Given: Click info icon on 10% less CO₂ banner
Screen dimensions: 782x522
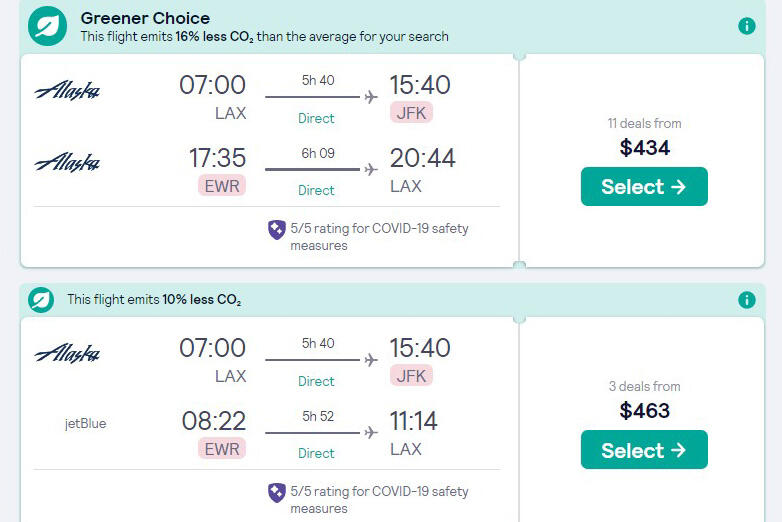Looking at the screenshot, I should [746, 300].
